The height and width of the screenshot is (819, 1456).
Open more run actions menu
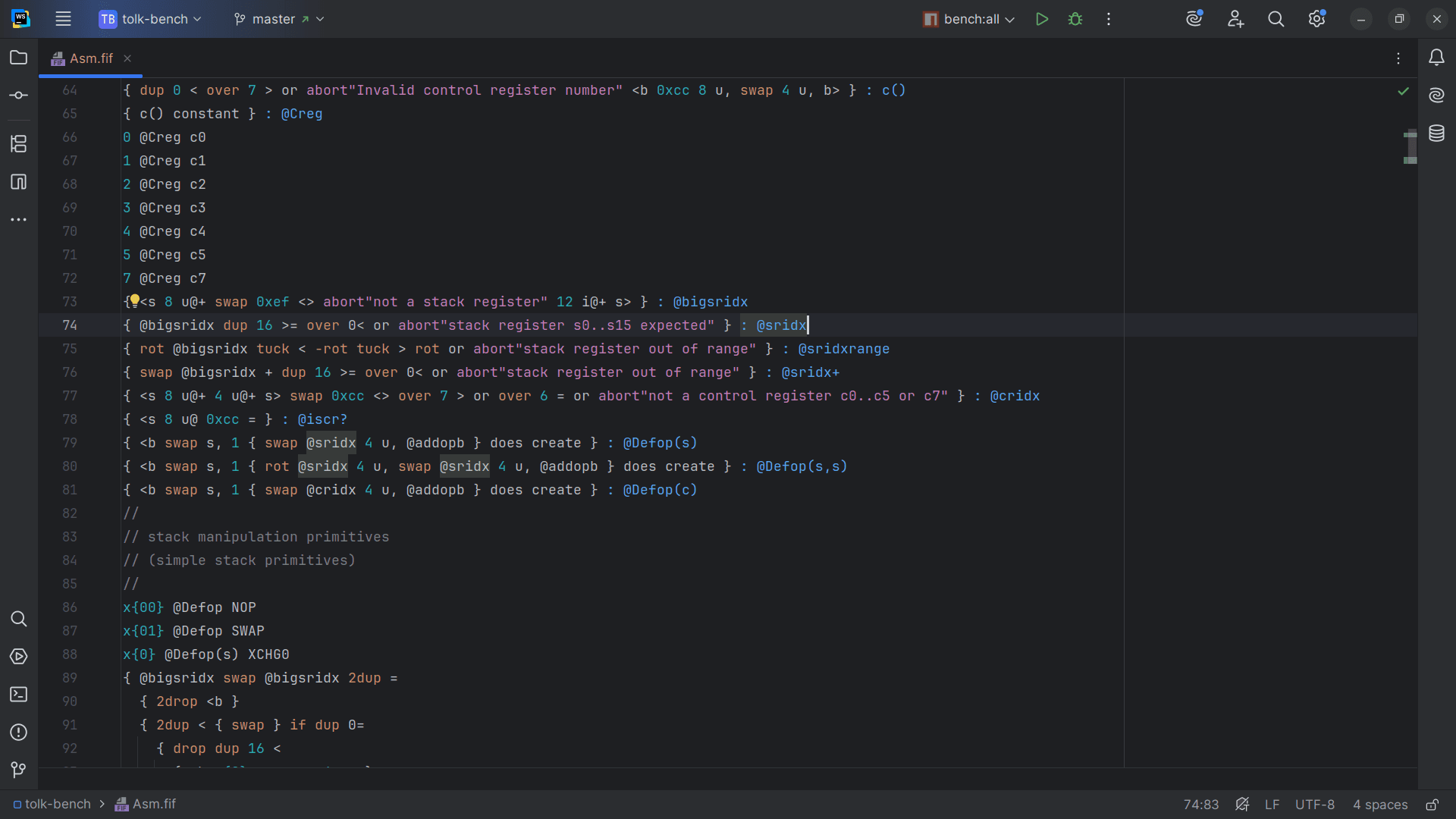coord(1109,19)
